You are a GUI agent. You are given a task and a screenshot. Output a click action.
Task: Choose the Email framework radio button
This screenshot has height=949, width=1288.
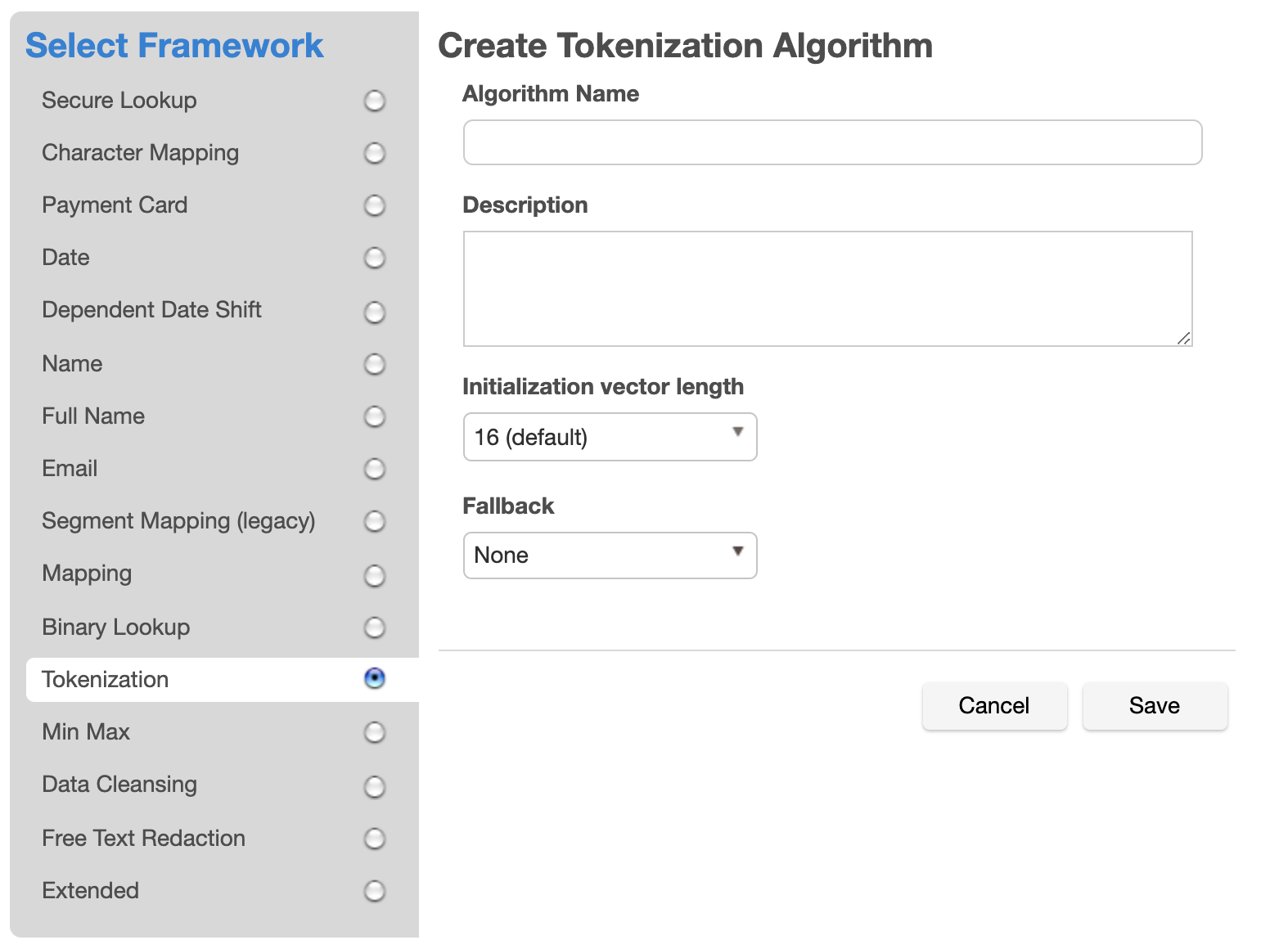coord(375,469)
